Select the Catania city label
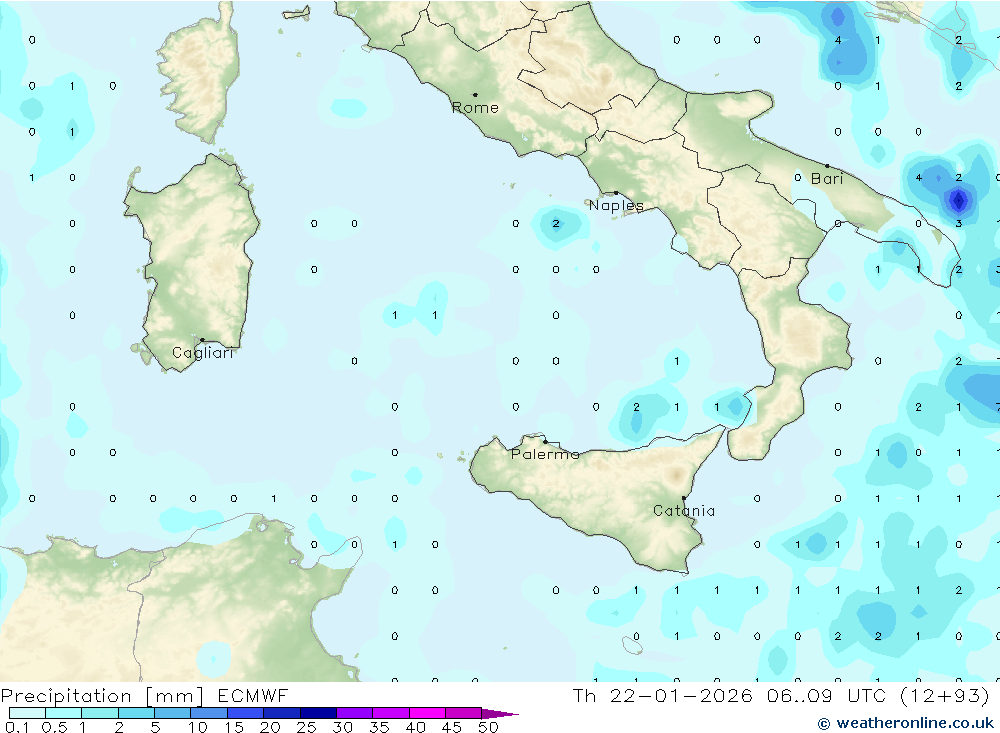 click(684, 511)
